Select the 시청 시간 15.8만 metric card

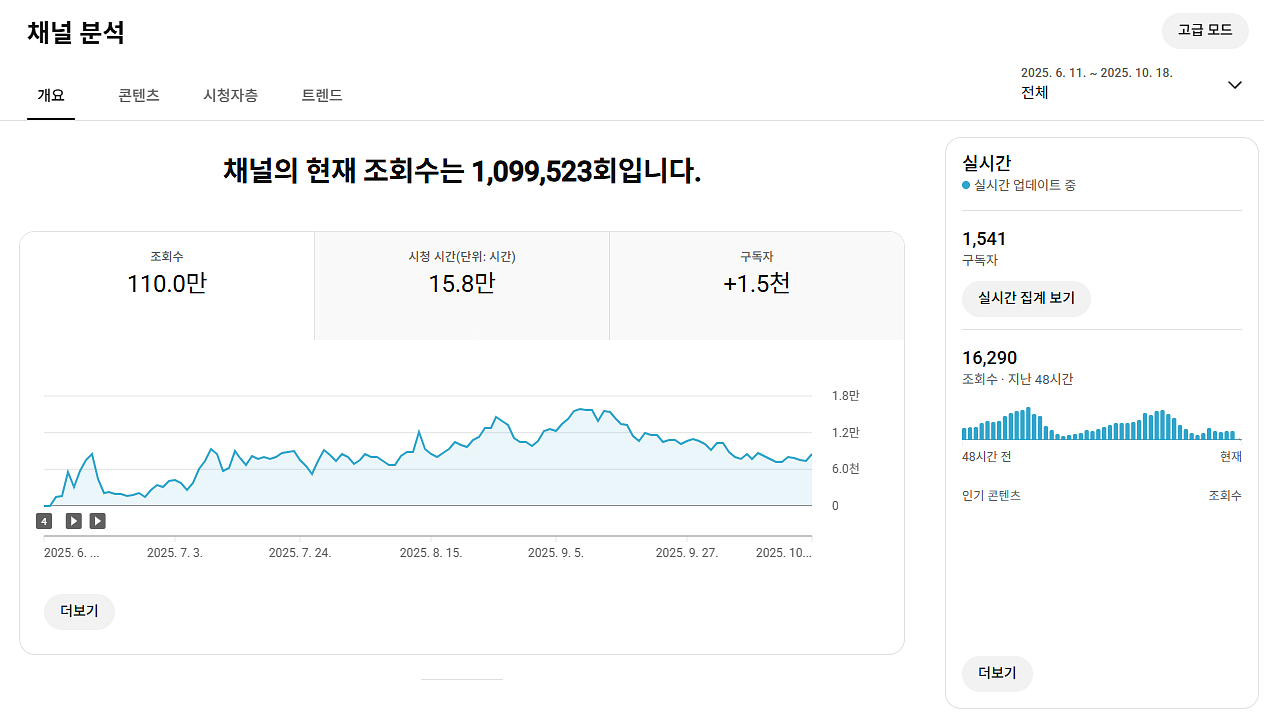pyautogui.click(x=461, y=286)
